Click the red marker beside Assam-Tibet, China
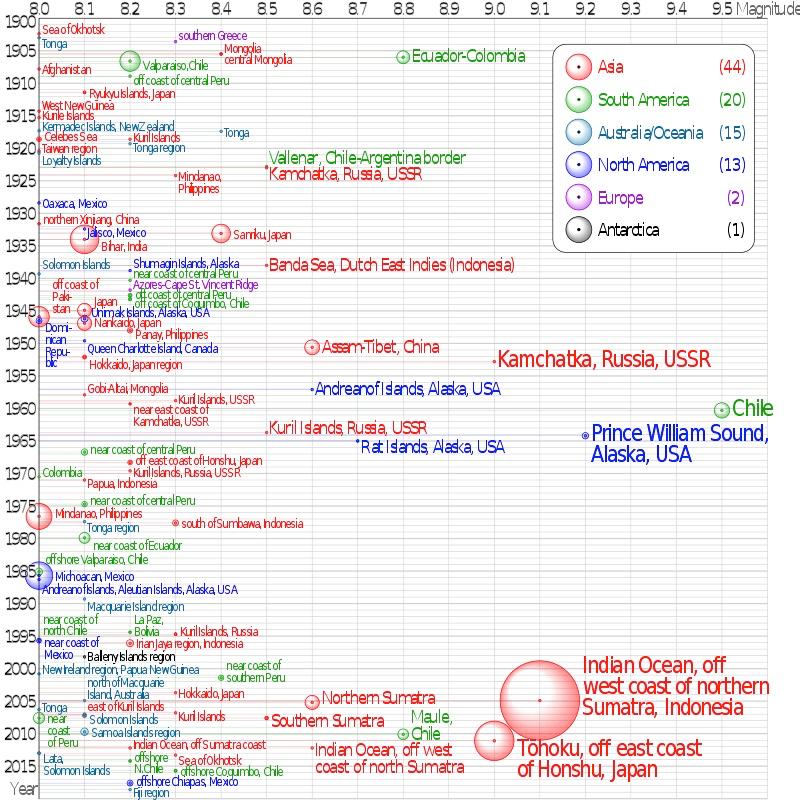The image size is (800, 800). (312, 347)
